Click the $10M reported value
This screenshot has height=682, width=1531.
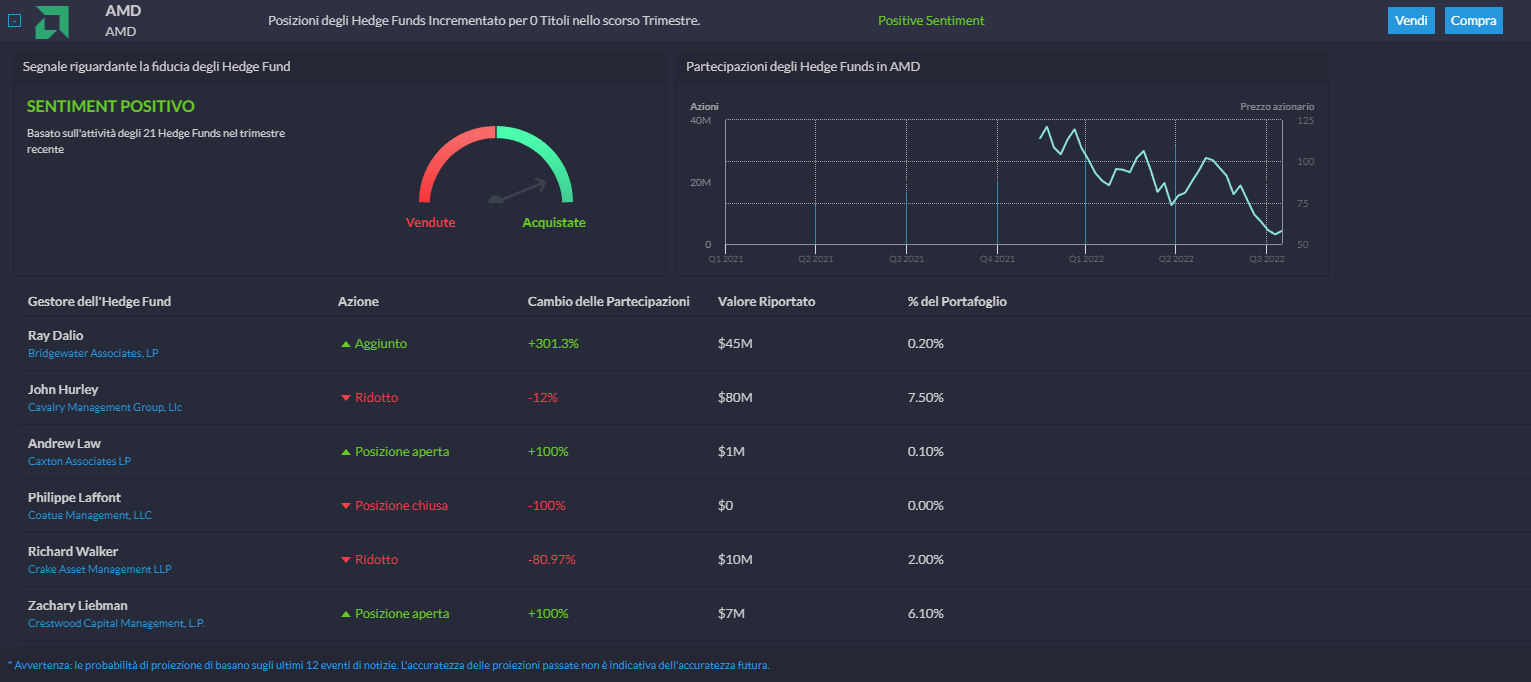[735, 559]
